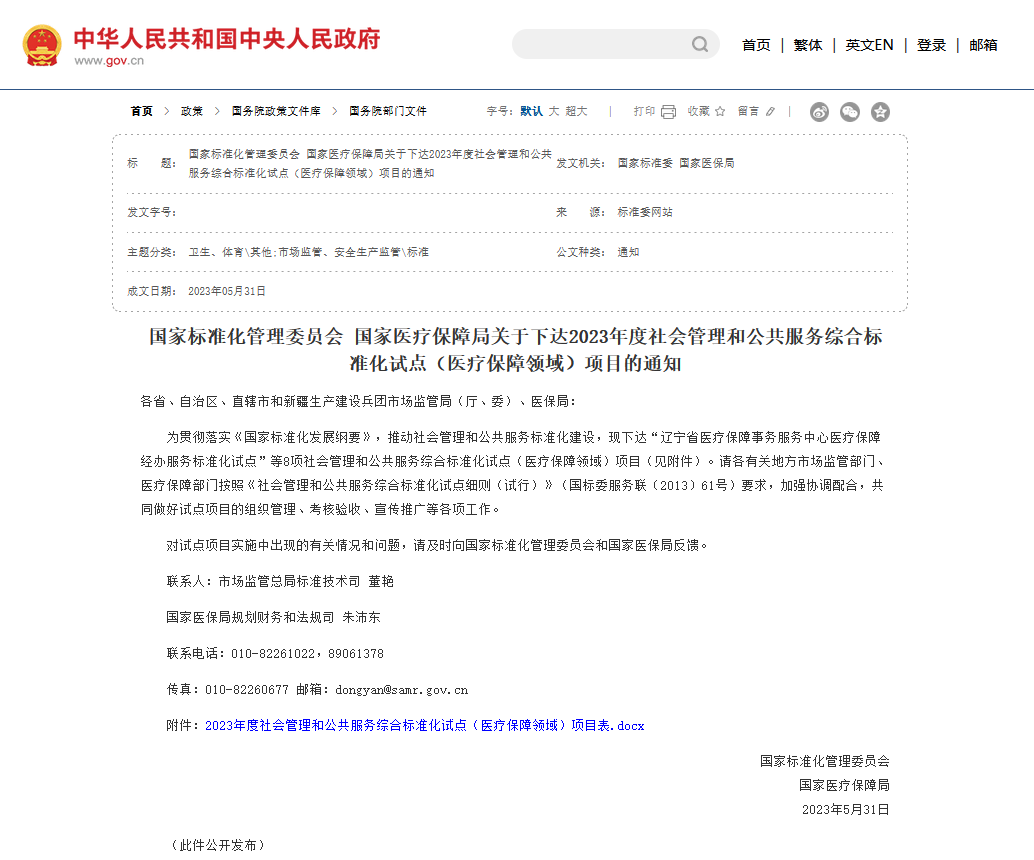This screenshot has width=1034, height=860.
Task: Click the www.gov.cn address text
Action: coord(109,61)
